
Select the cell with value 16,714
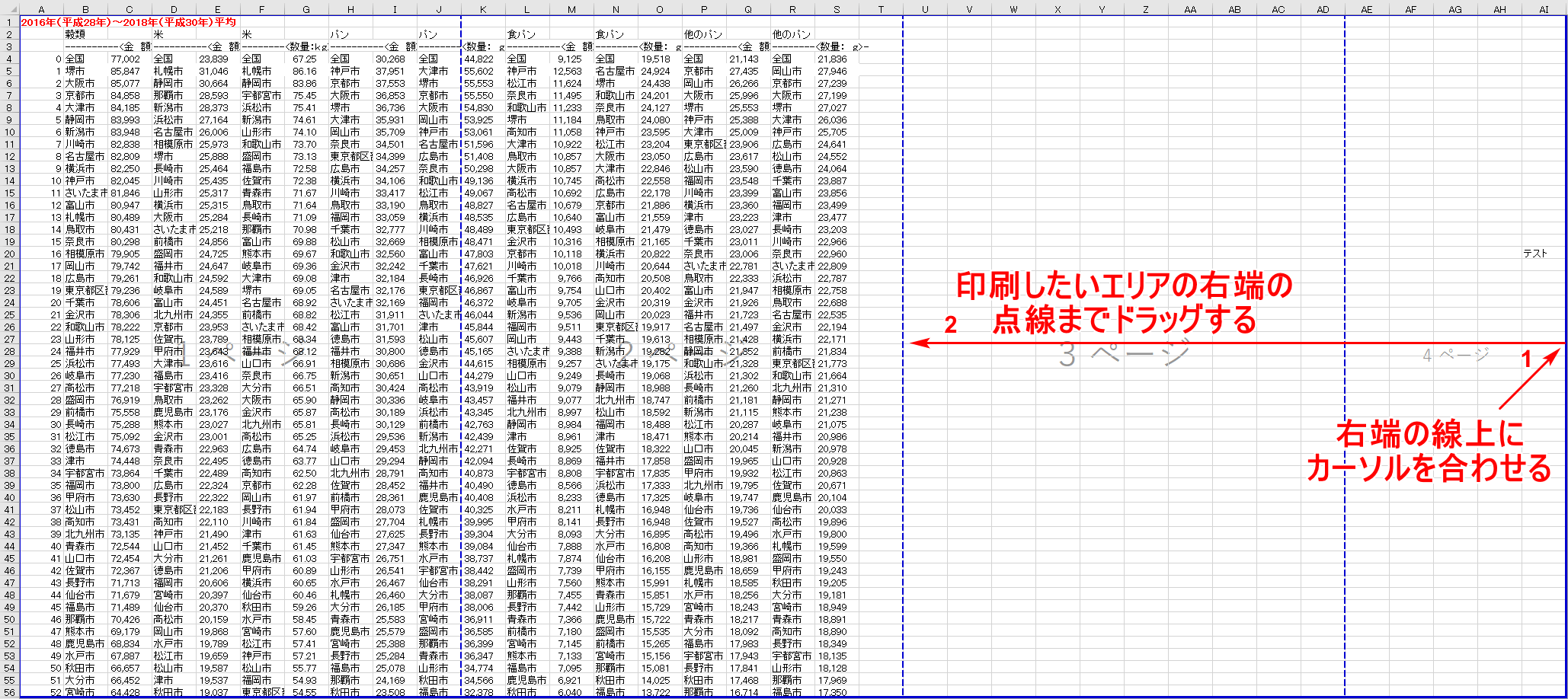pos(748,692)
